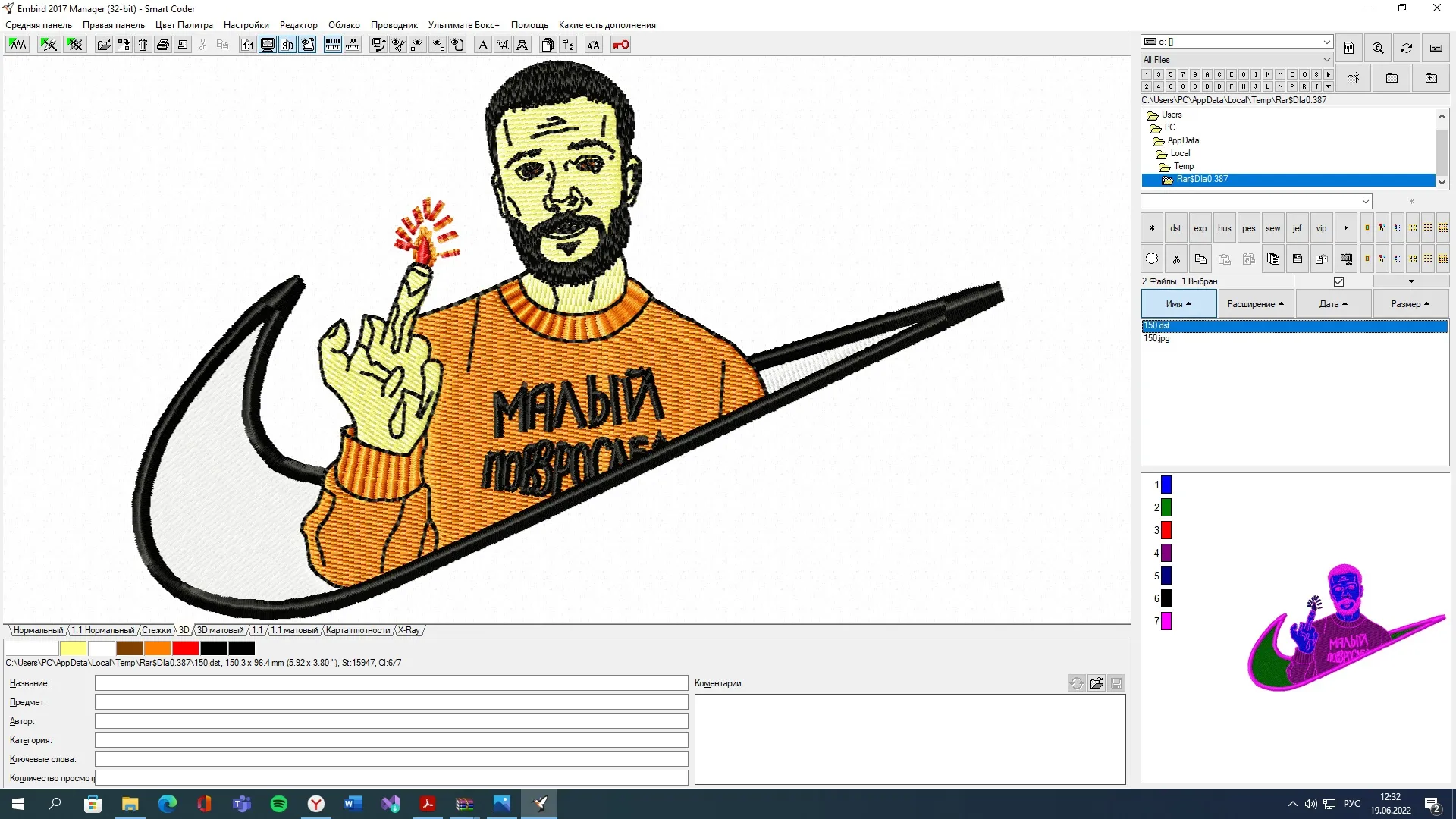
Task: Open the Проводник menu
Action: (x=394, y=25)
